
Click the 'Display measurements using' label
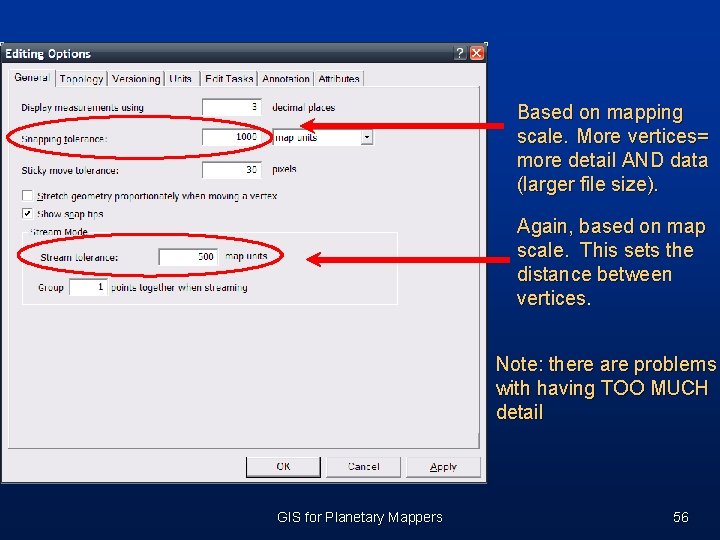click(82, 107)
